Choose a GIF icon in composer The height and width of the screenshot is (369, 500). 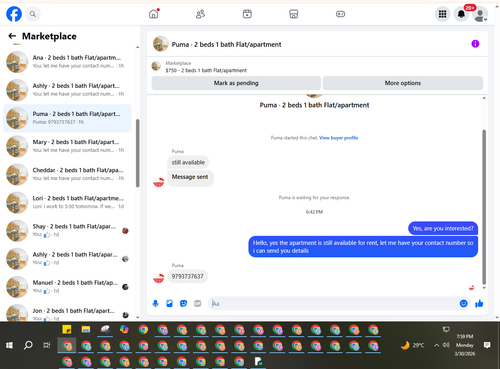(x=198, y=303)
